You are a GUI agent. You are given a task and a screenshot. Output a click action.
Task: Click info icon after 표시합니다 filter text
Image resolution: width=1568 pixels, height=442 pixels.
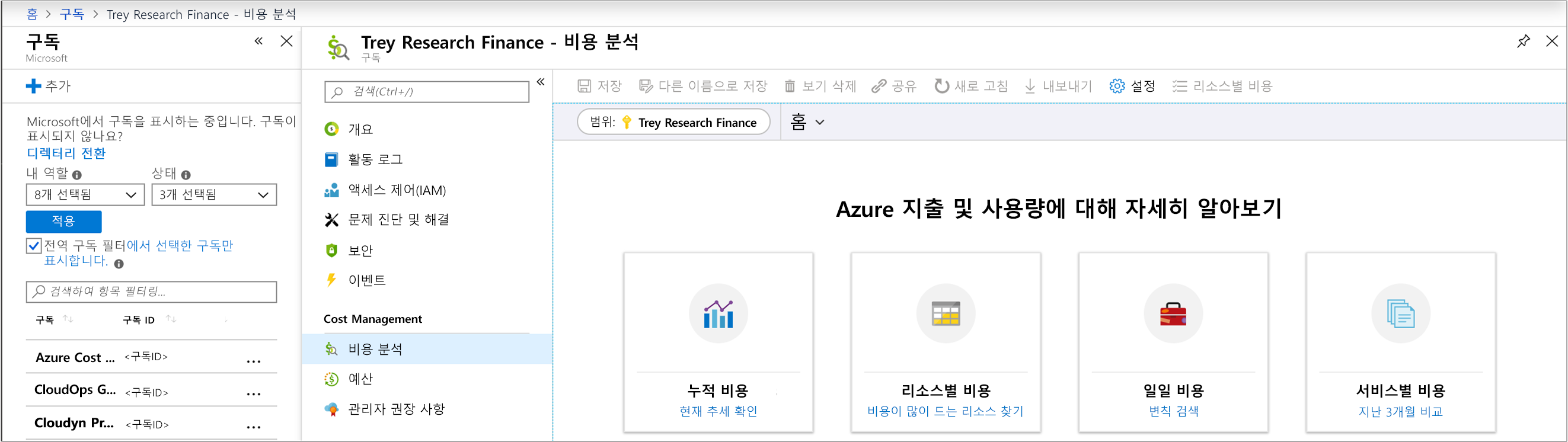point(119,264)
